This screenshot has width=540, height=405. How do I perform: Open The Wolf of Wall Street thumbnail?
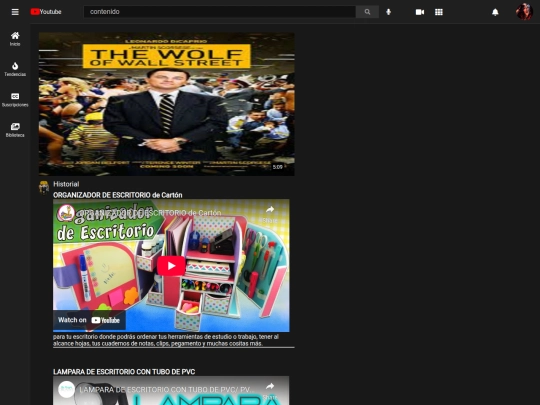coord(166,104)
